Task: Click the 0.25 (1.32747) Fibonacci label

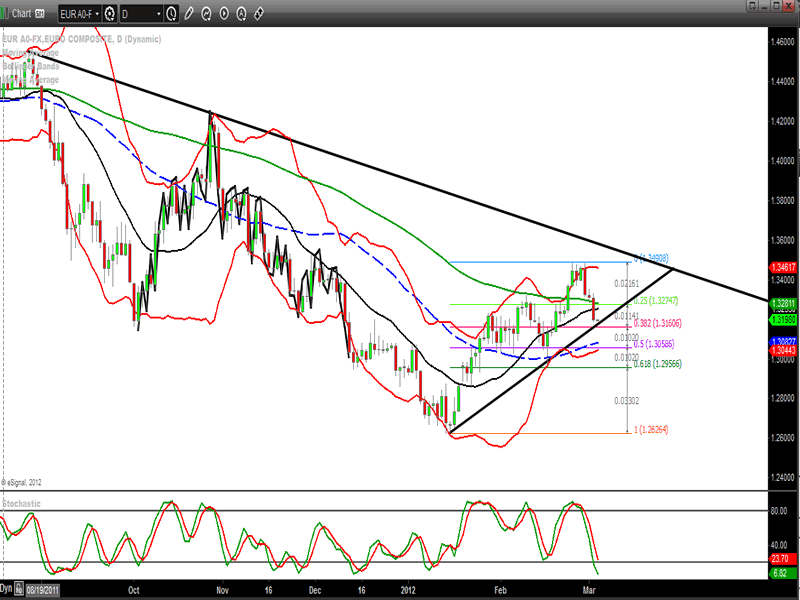Action: tap(656, 301)
